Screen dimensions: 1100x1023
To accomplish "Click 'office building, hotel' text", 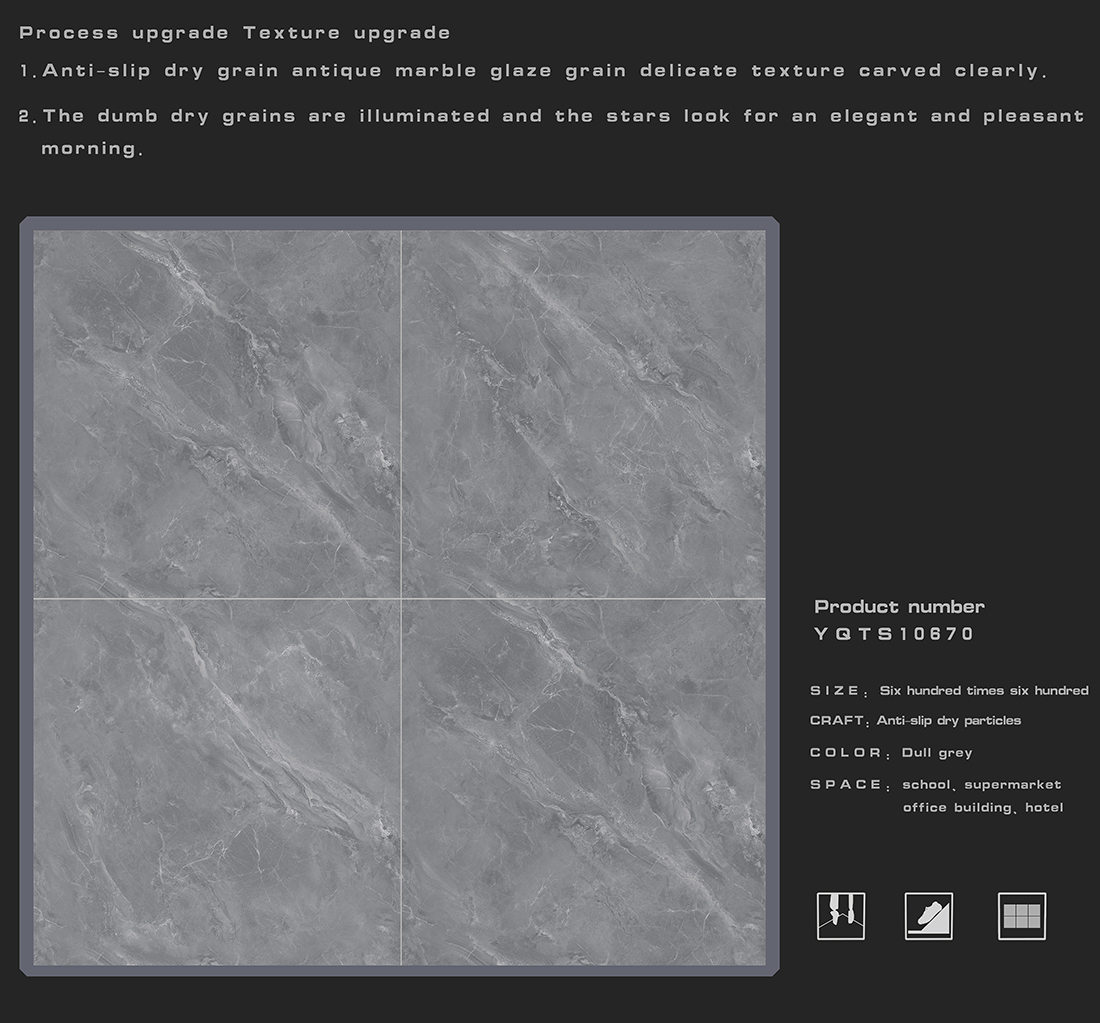I will click(983, 808).
